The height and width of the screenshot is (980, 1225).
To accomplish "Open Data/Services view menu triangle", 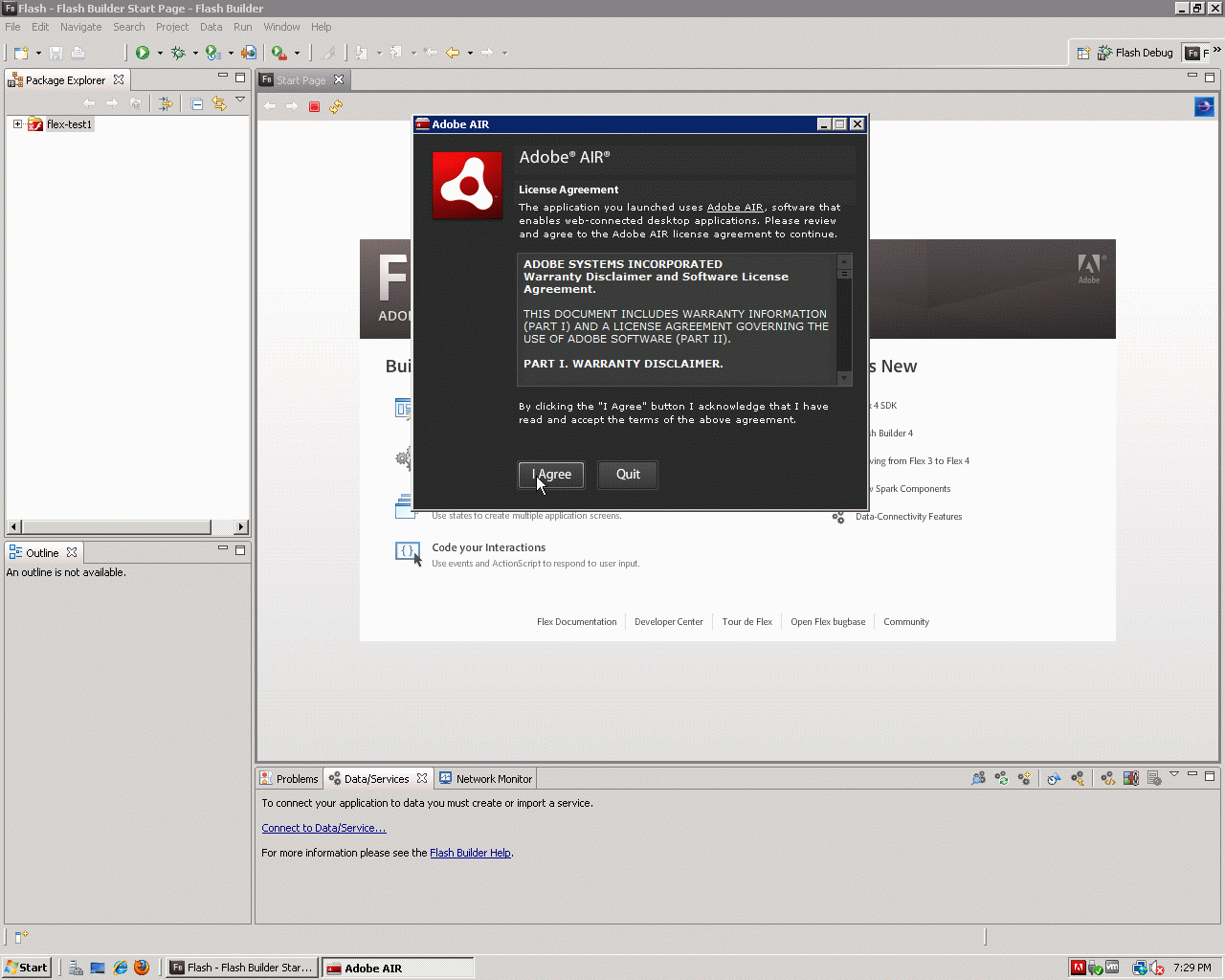I will (x=1174, y=773).
